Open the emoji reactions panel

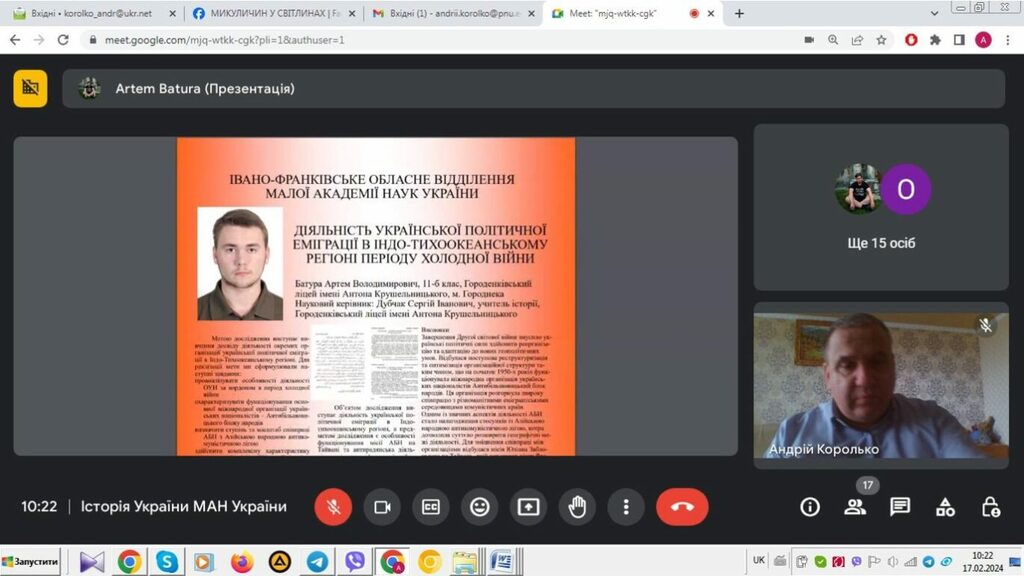click(479, 507)
